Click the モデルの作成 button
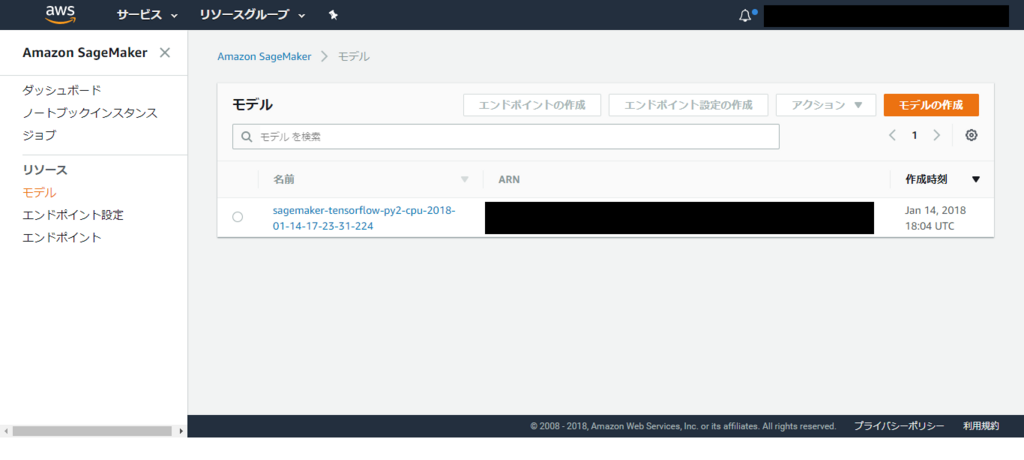 [x=931, y=105]
